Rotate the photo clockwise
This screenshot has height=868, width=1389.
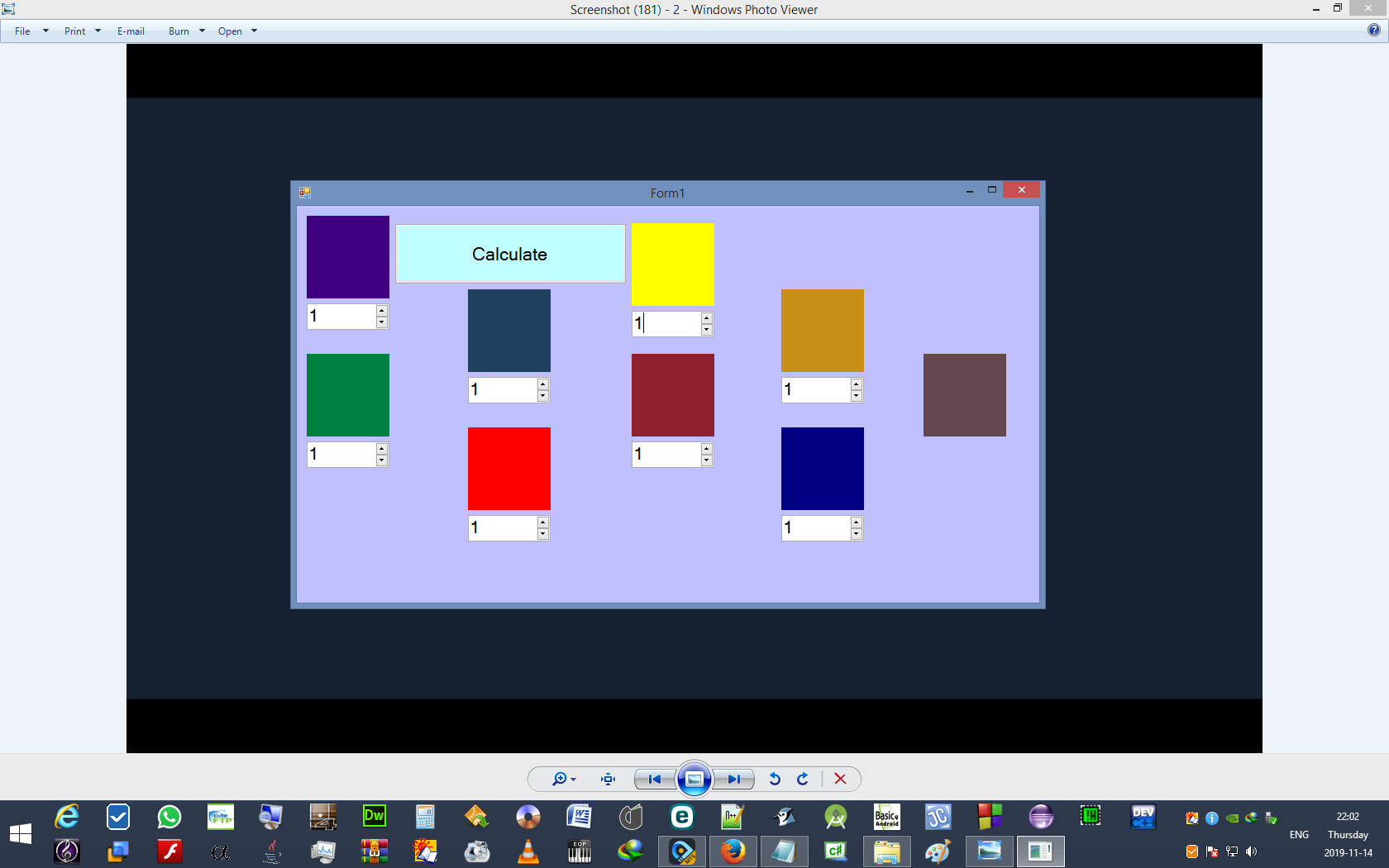(x=802, y=779)
